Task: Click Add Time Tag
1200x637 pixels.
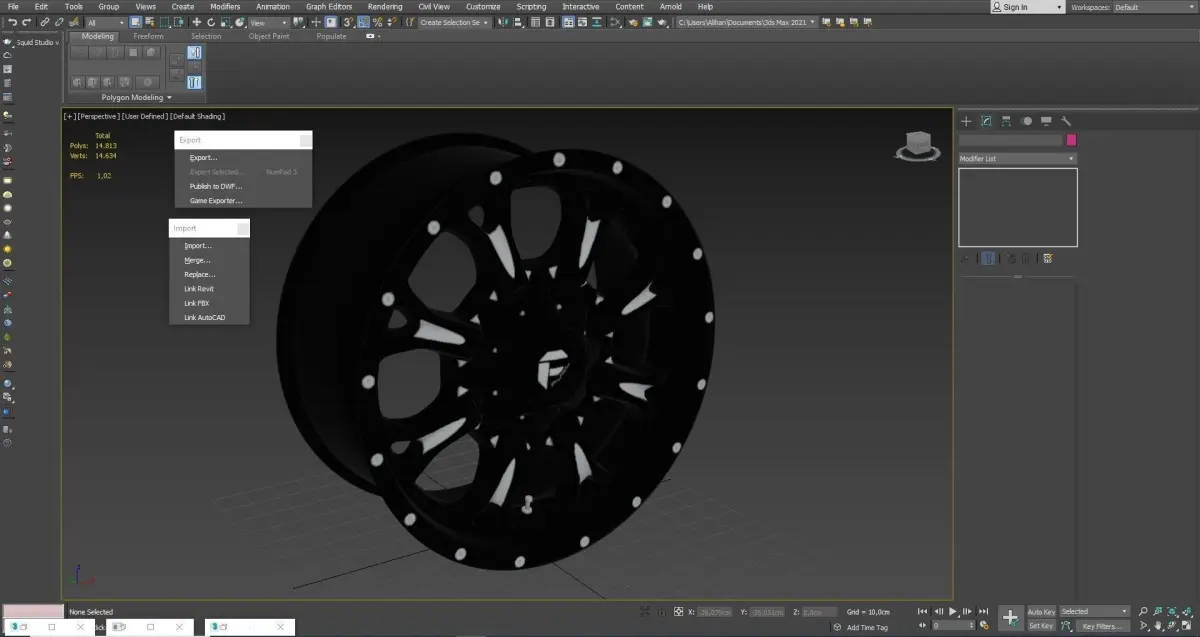Action: coord(866,627)
